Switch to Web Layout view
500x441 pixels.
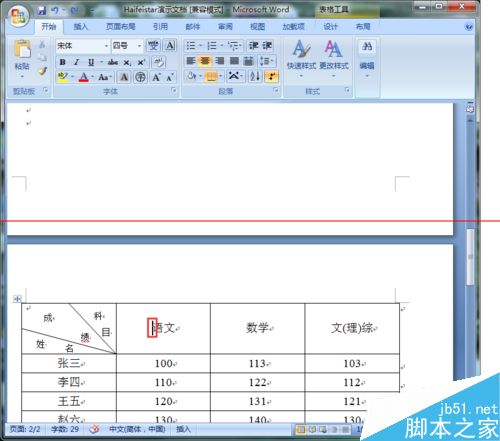pos(323,429)
